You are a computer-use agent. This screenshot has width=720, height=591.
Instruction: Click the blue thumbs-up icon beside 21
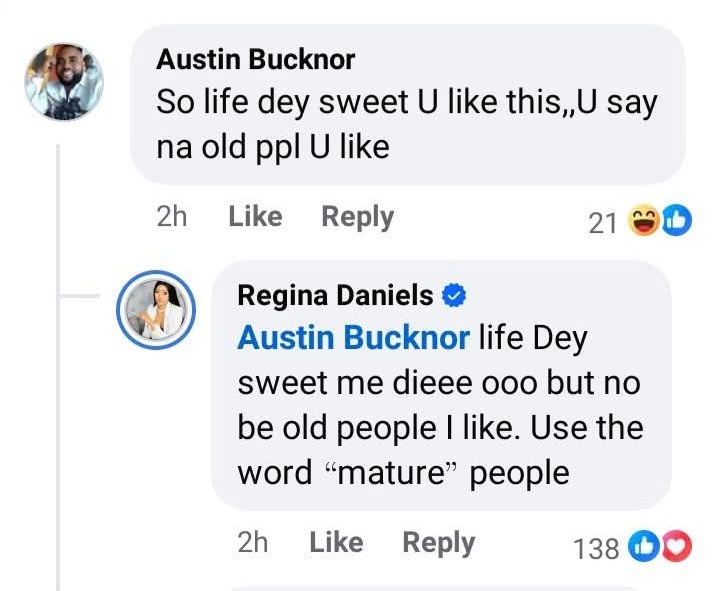click(676, 221)
